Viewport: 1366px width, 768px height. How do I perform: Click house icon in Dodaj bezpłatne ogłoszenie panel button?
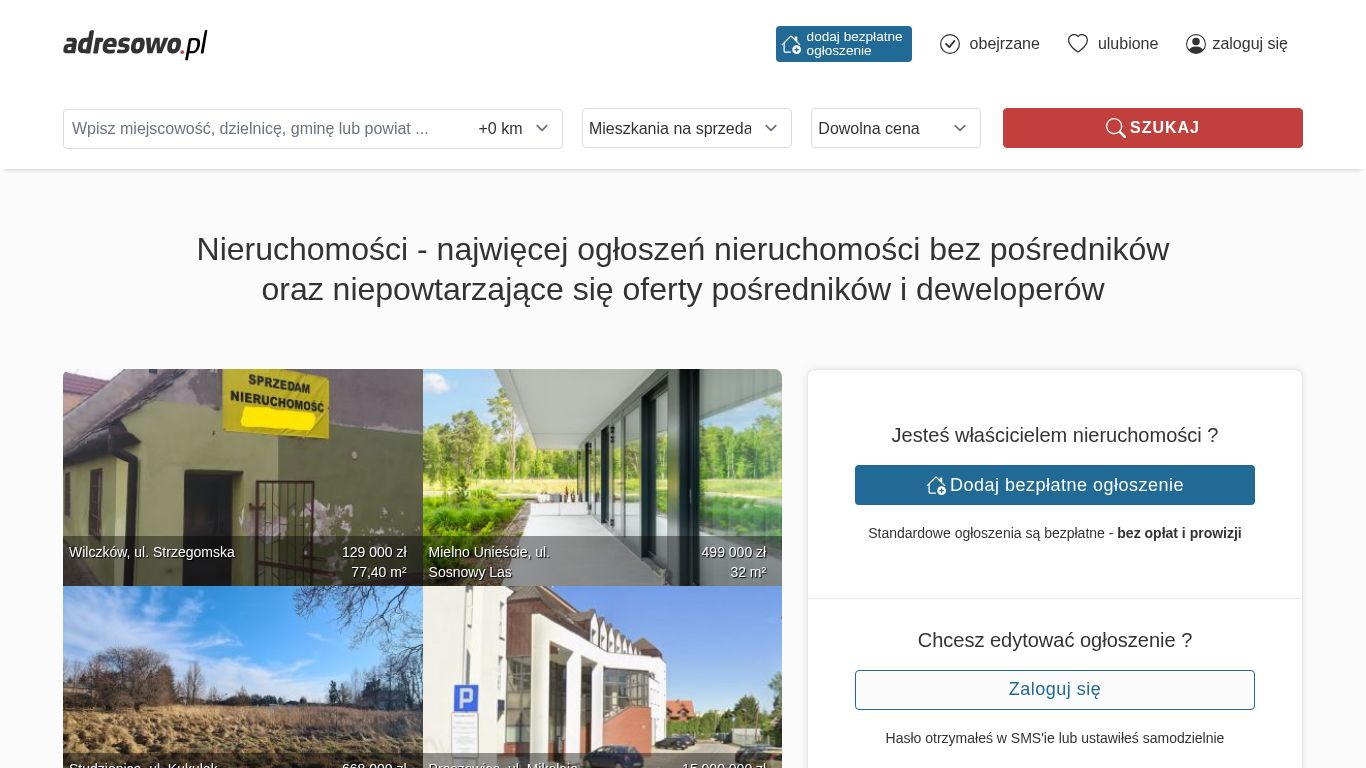click(936, 485)
